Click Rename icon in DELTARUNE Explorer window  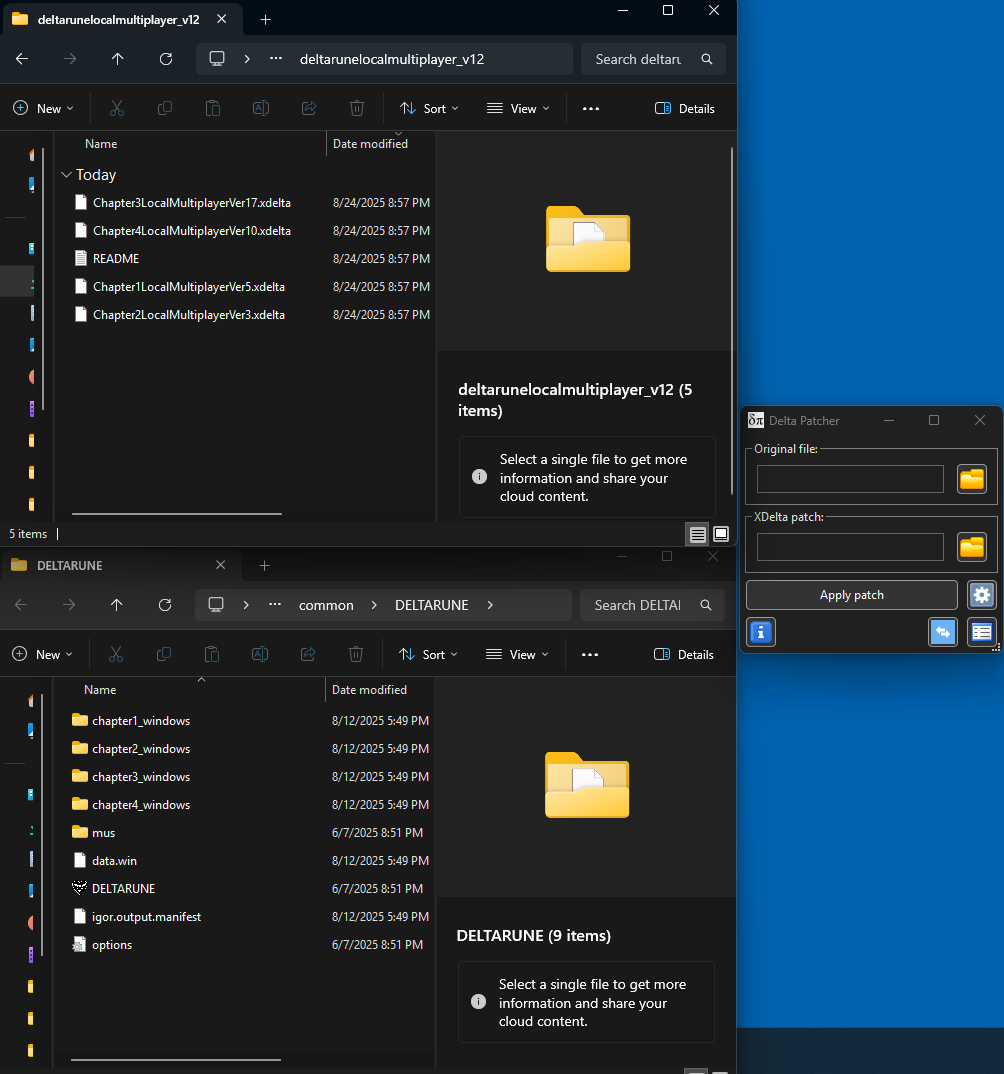[260, 654]
